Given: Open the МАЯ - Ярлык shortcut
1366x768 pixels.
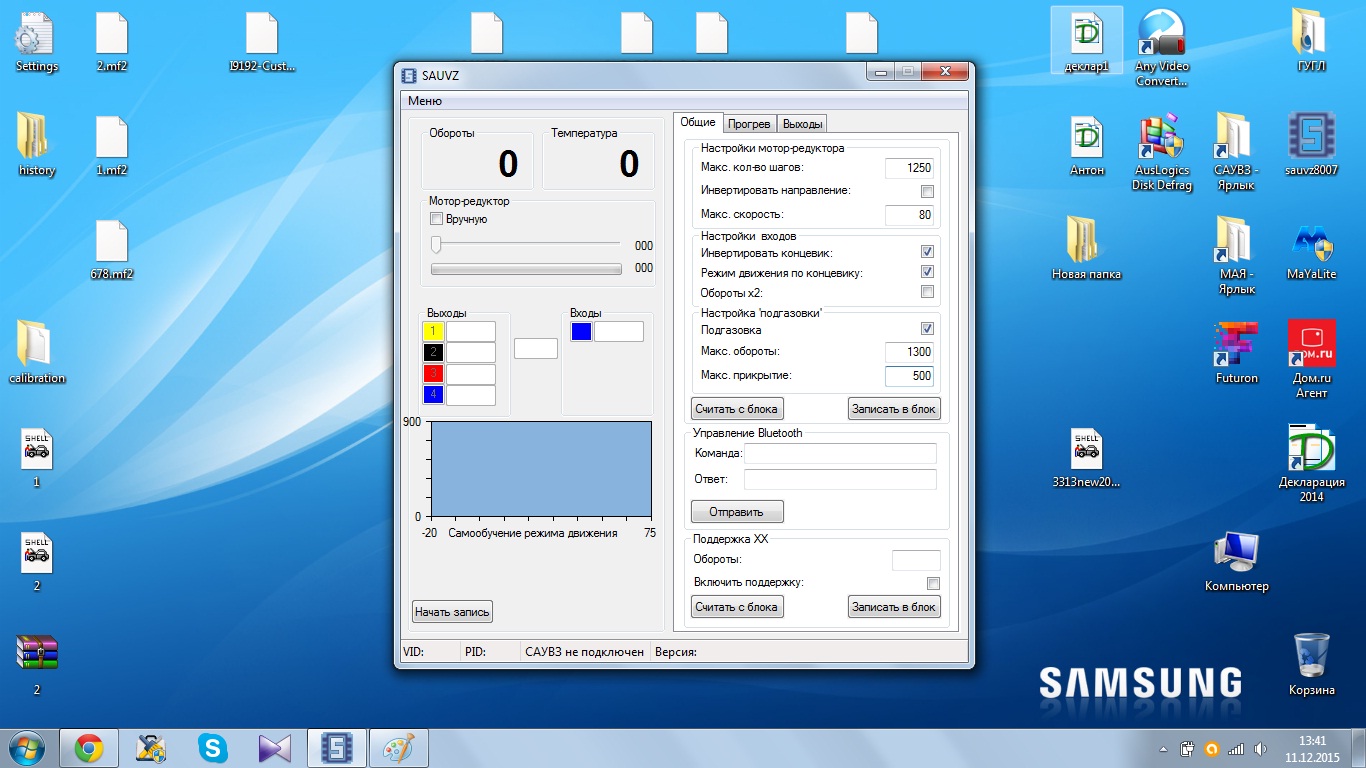Looking at the screenshot, I should 1236,257.
